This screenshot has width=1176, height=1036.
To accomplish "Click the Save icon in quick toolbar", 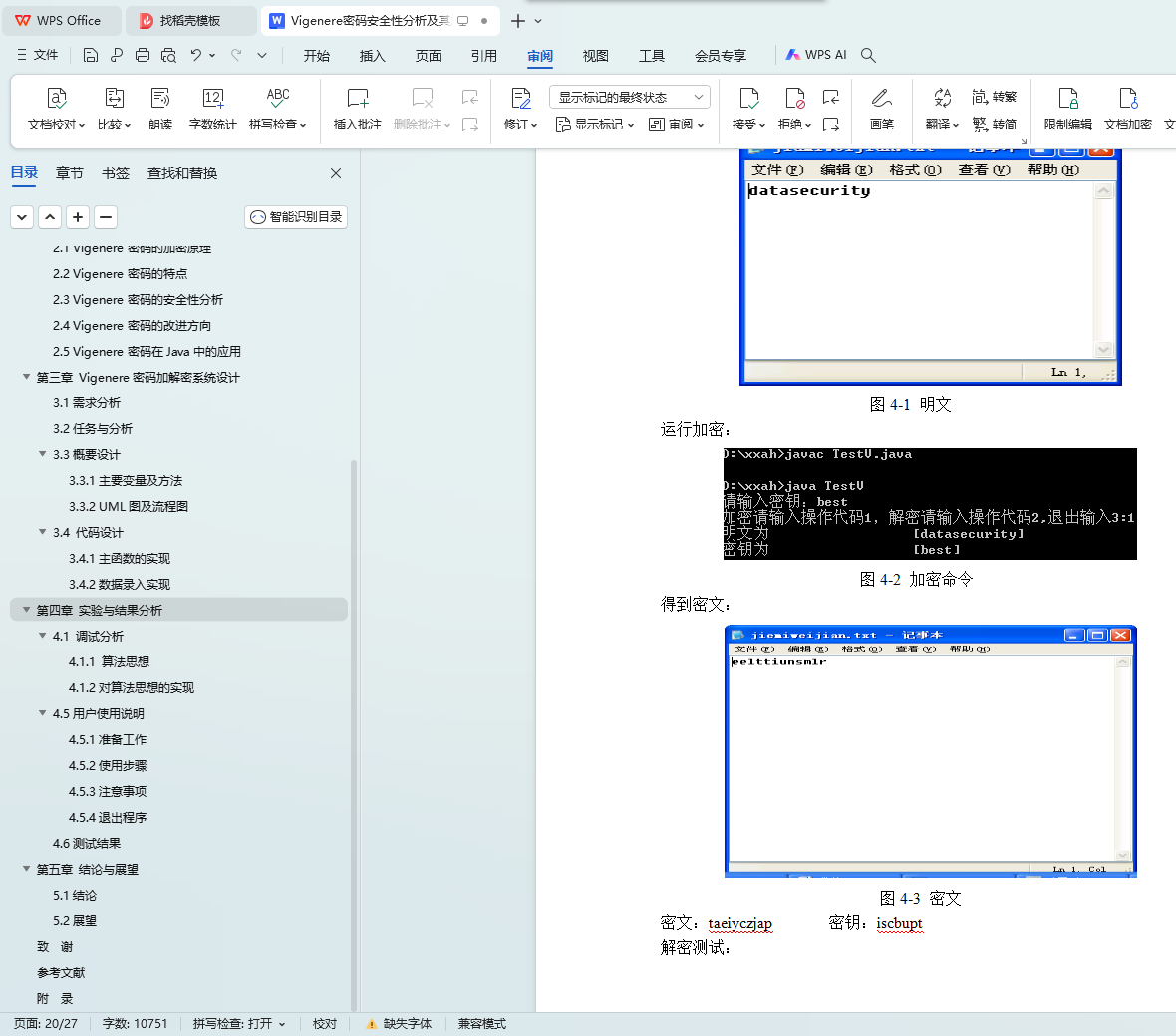I will [x=90, y=55].
